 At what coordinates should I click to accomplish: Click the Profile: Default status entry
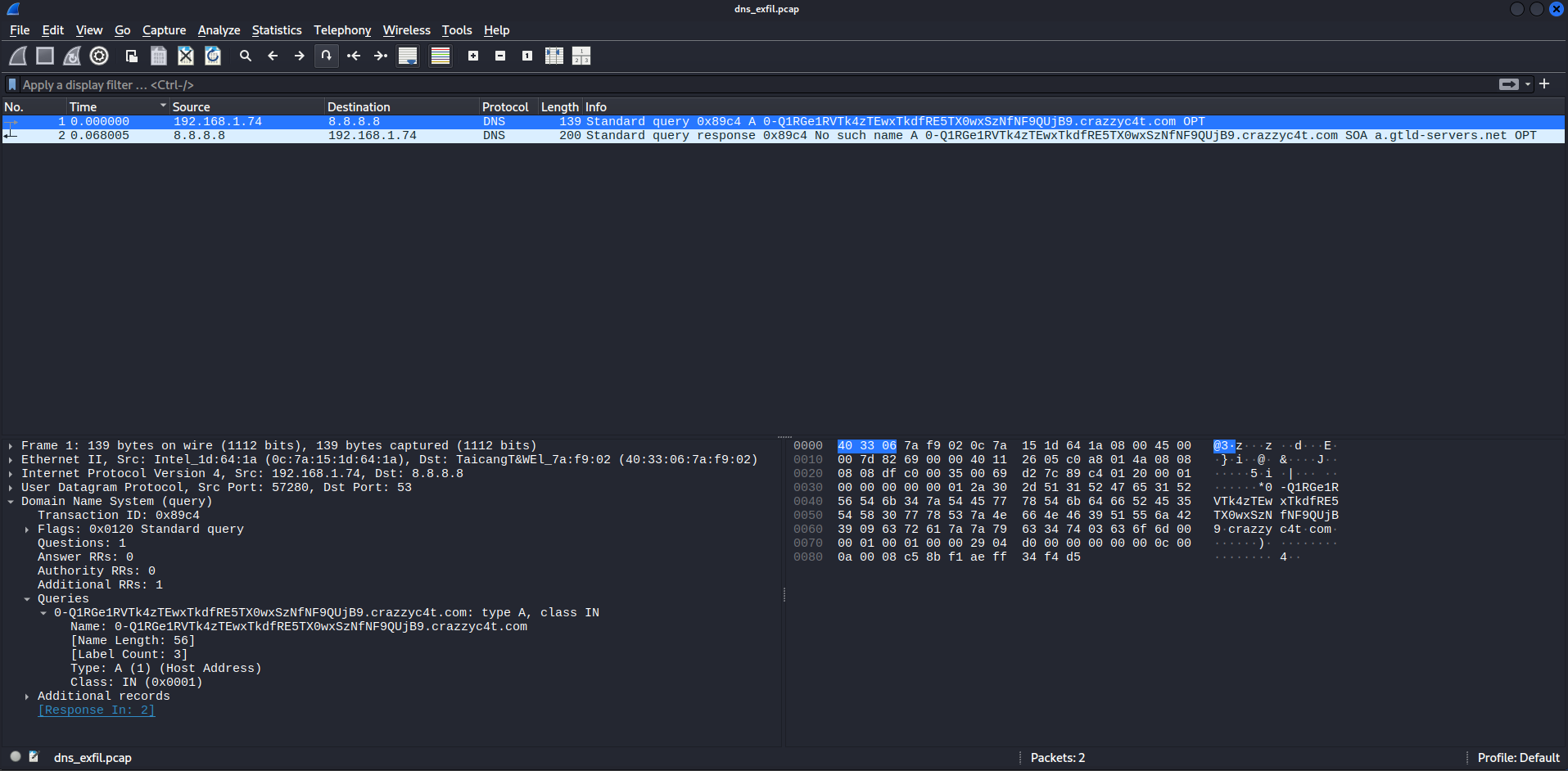(1518, 758)
